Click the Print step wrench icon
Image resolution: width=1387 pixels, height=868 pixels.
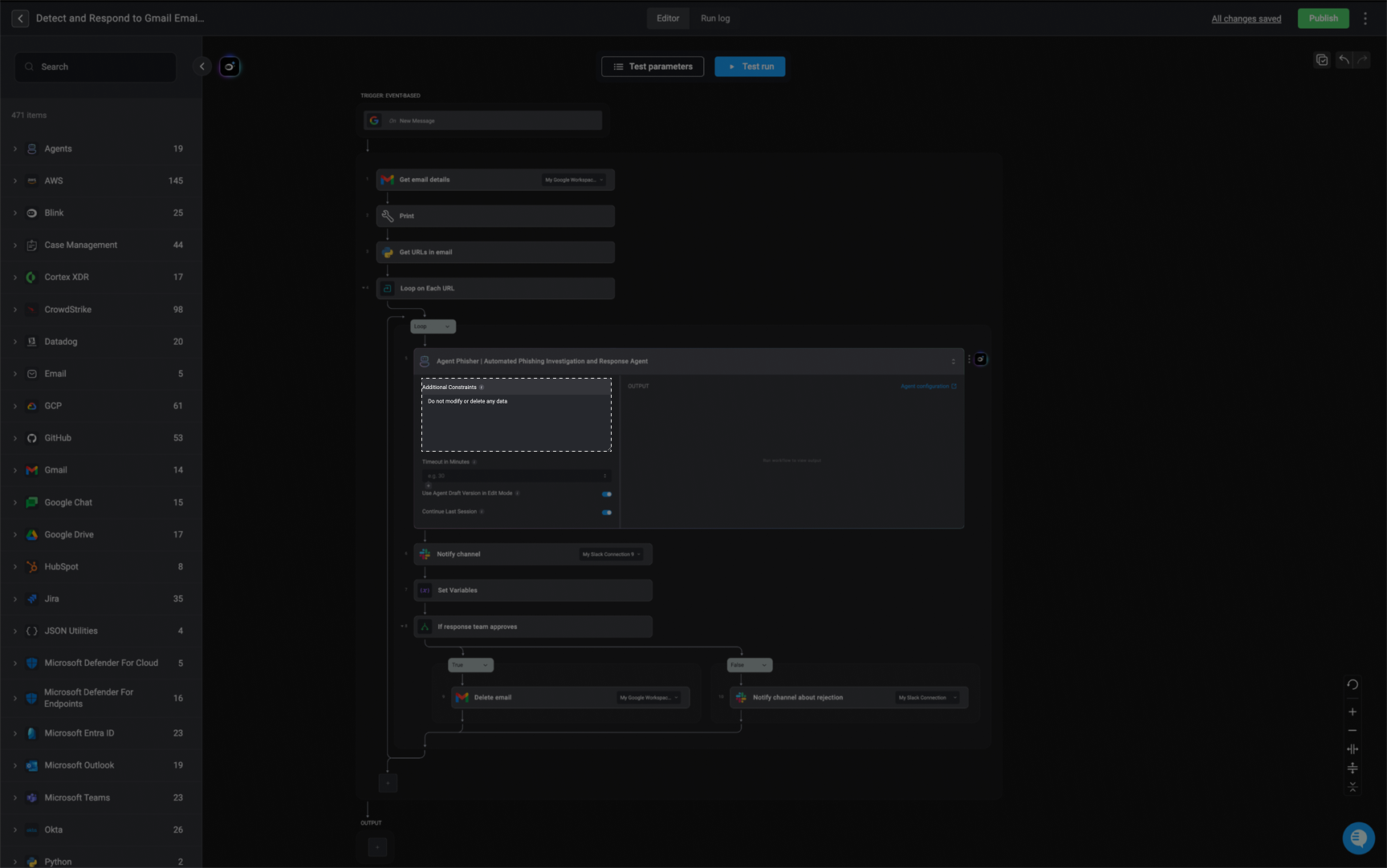tap(388, 216)
